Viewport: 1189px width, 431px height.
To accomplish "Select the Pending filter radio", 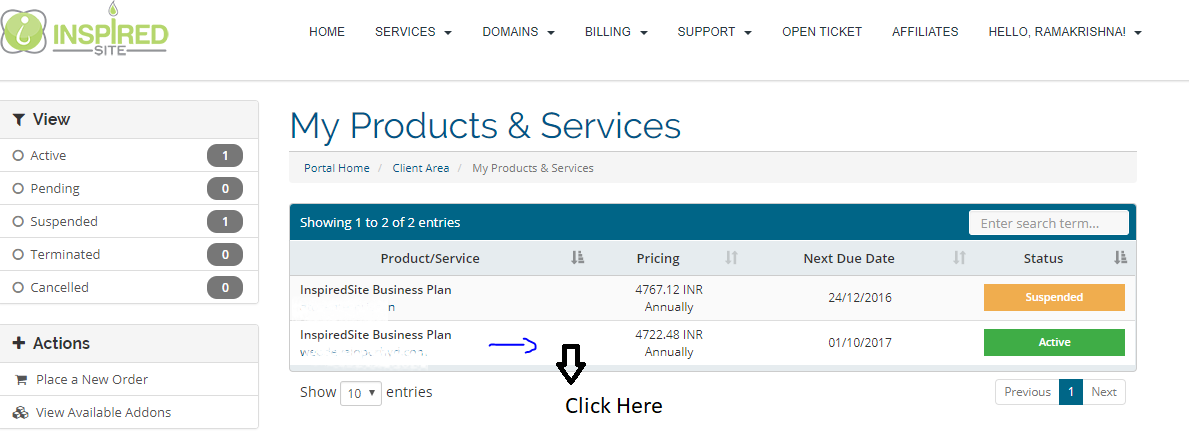I will [18, 189].
